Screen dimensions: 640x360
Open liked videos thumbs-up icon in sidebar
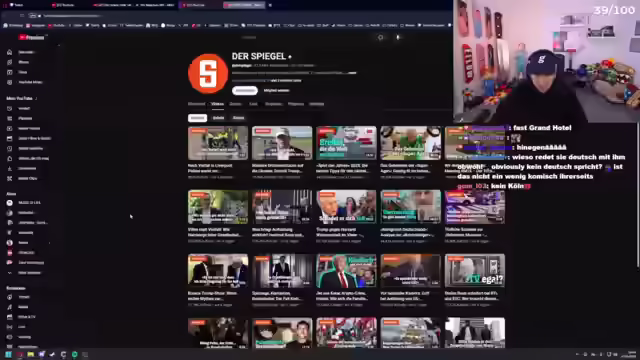[9, 158]
